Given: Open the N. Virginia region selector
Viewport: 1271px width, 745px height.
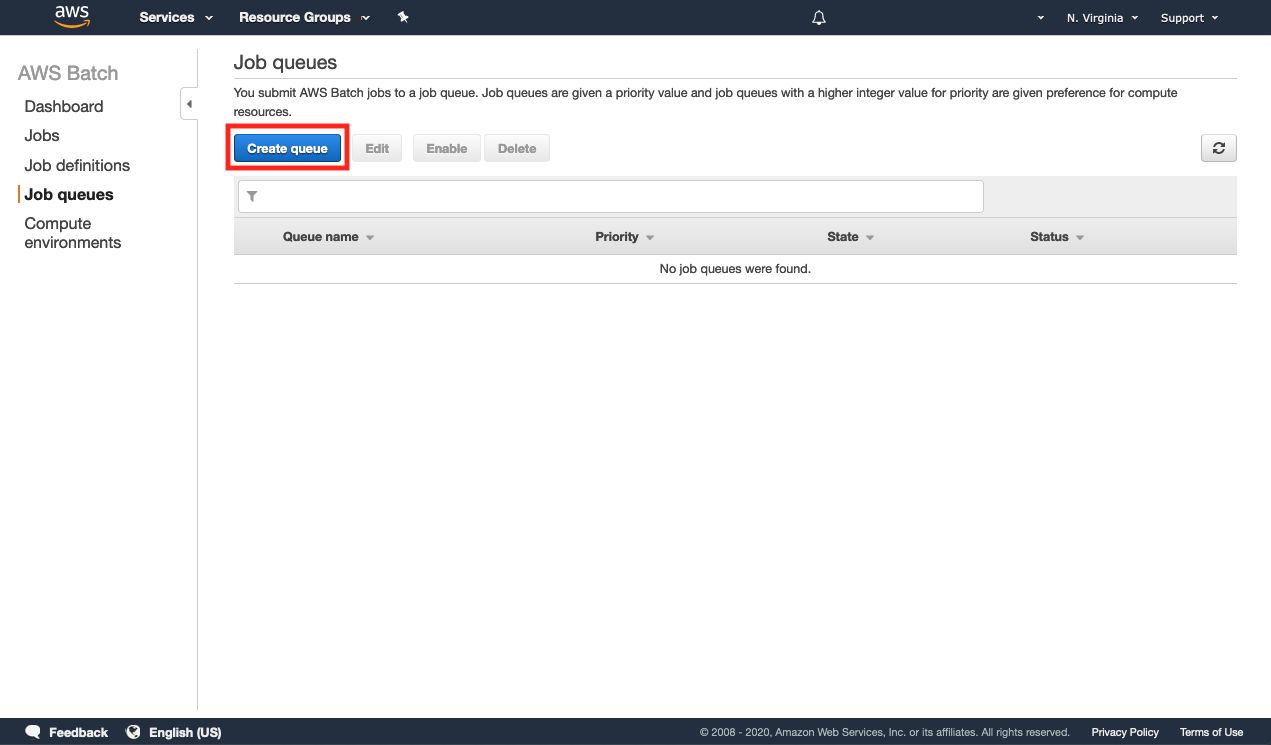Looking at the screenshot, I should [x=1102, y=18].
